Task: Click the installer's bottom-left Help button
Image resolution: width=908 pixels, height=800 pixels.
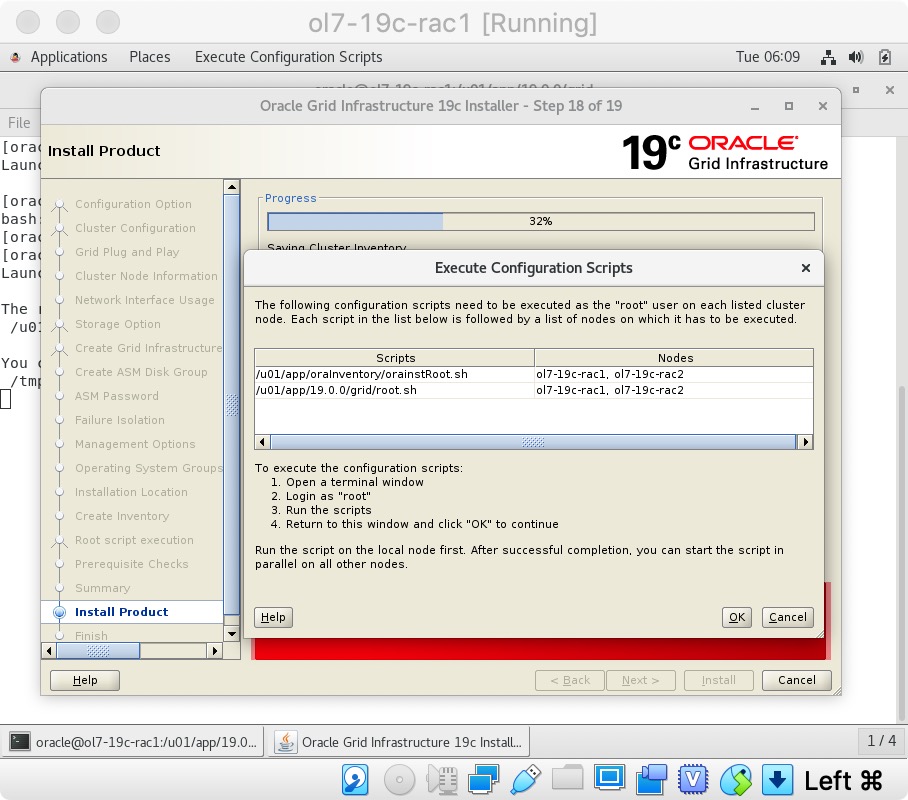Action: [85, 680]
